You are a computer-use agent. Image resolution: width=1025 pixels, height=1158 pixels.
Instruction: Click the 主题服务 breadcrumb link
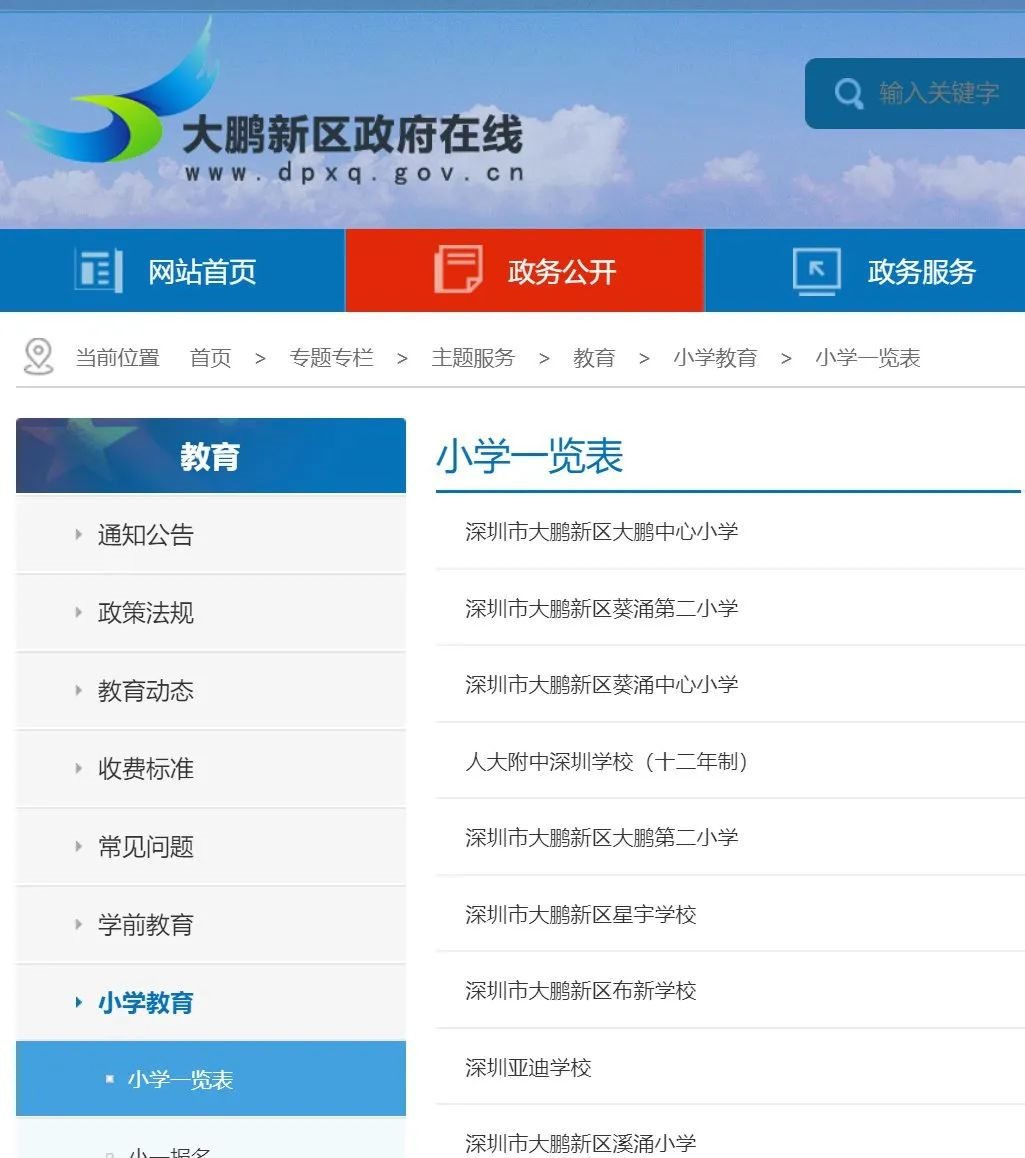click(x=473, y=358)
